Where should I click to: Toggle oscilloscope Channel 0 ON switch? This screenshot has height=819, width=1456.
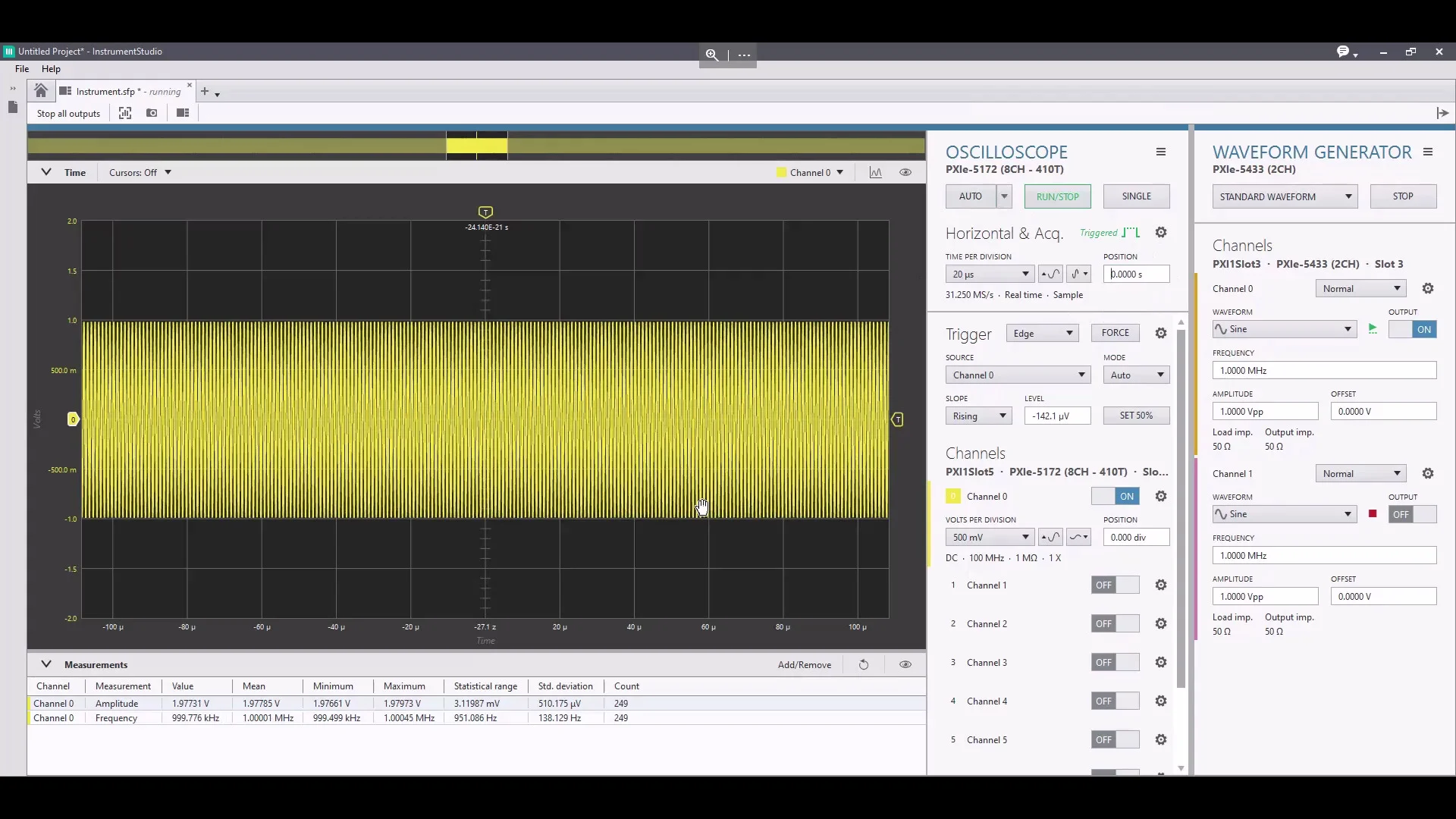[x=1116, y=497]
